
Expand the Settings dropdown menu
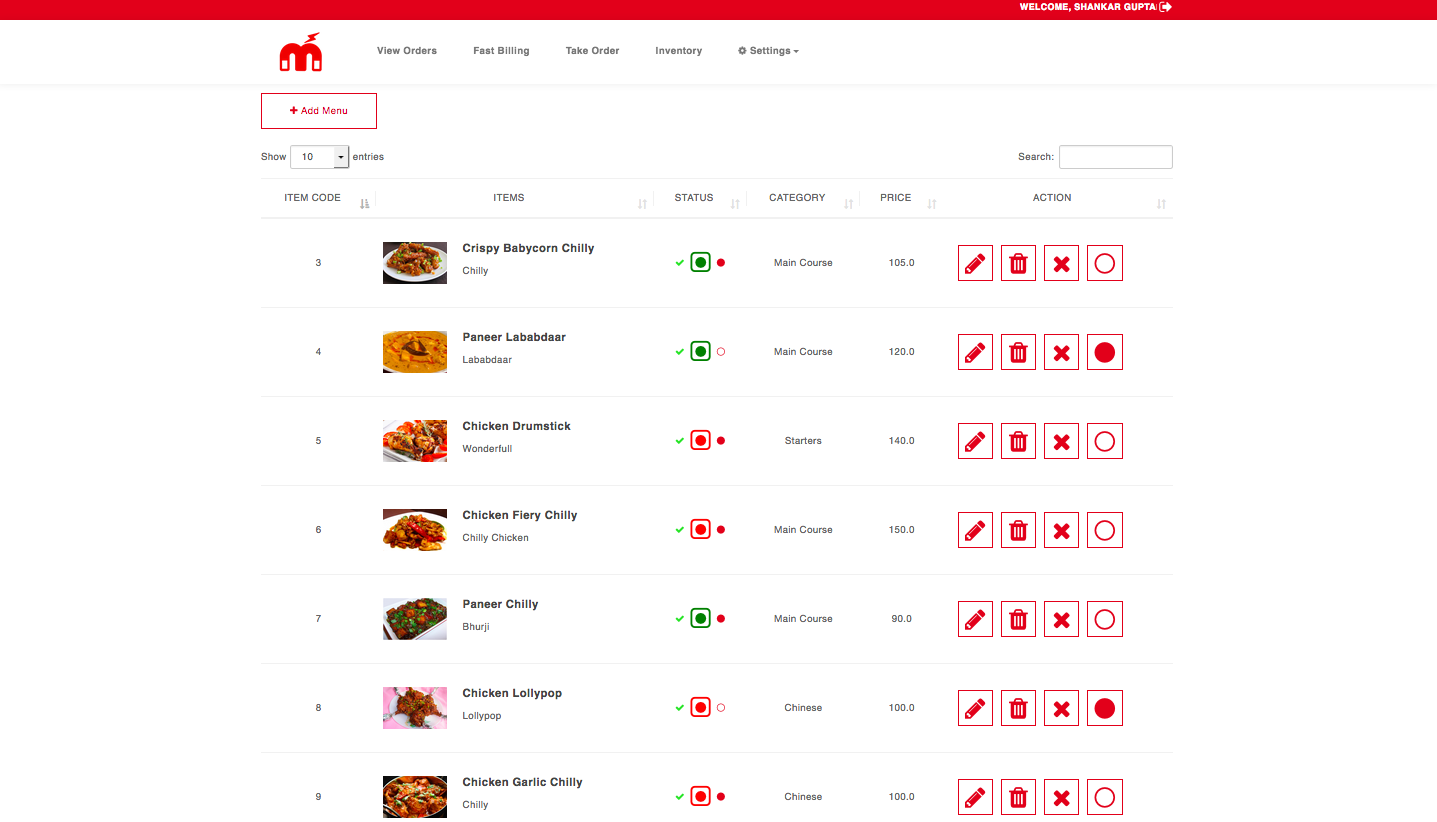click(x=768, y=51)
